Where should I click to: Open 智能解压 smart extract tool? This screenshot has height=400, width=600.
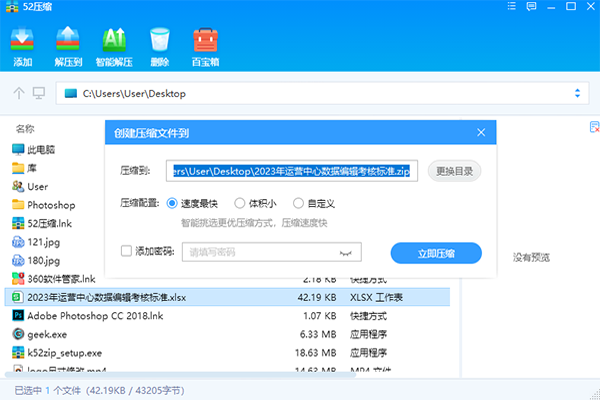pyautogui.click(x=115, y=45)
